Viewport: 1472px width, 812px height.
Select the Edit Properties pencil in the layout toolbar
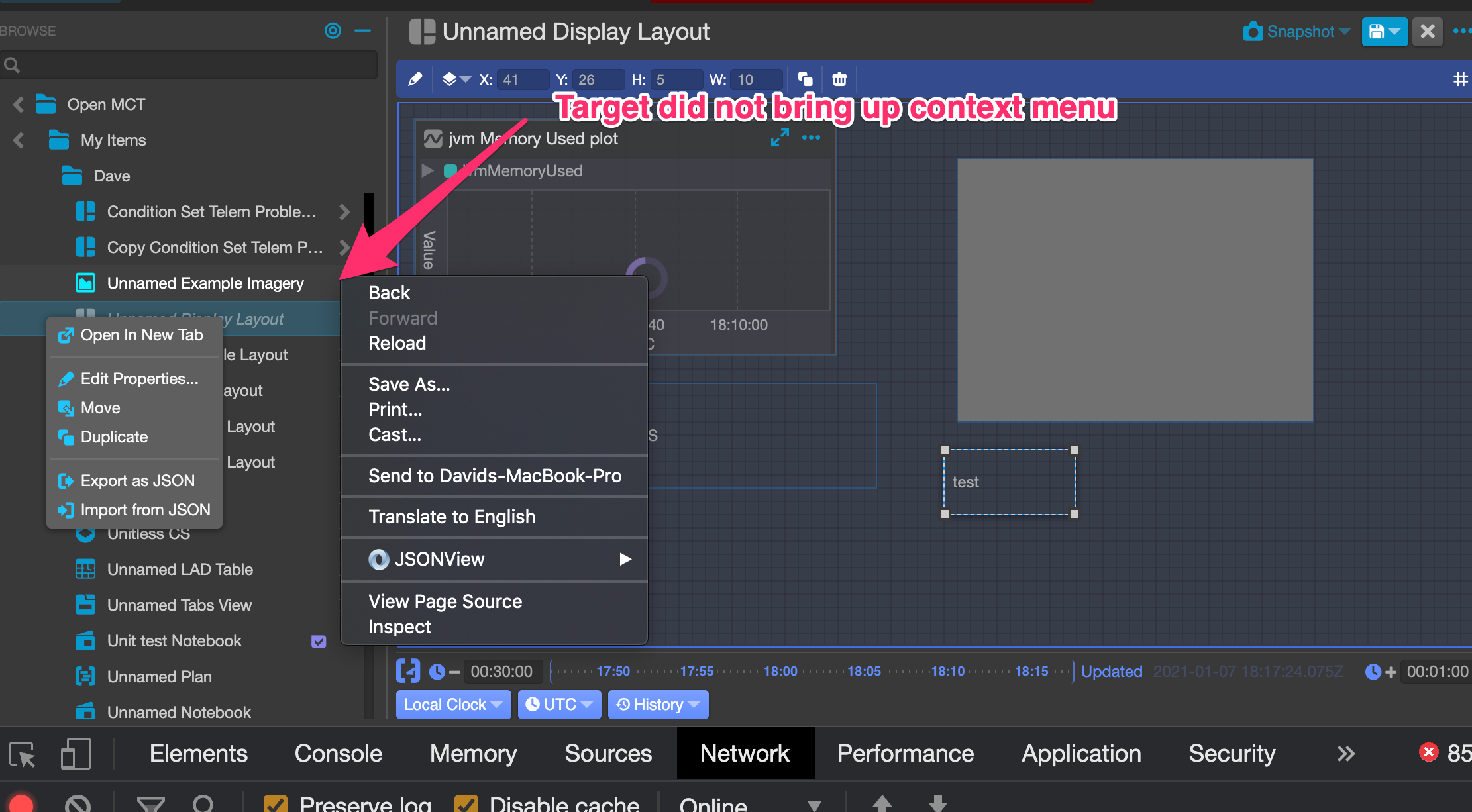(415, 79)
